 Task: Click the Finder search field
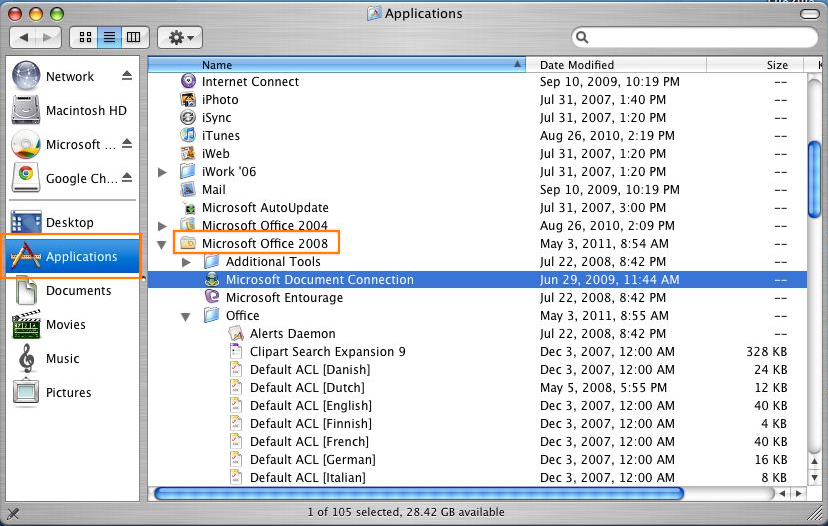(694, 37)
